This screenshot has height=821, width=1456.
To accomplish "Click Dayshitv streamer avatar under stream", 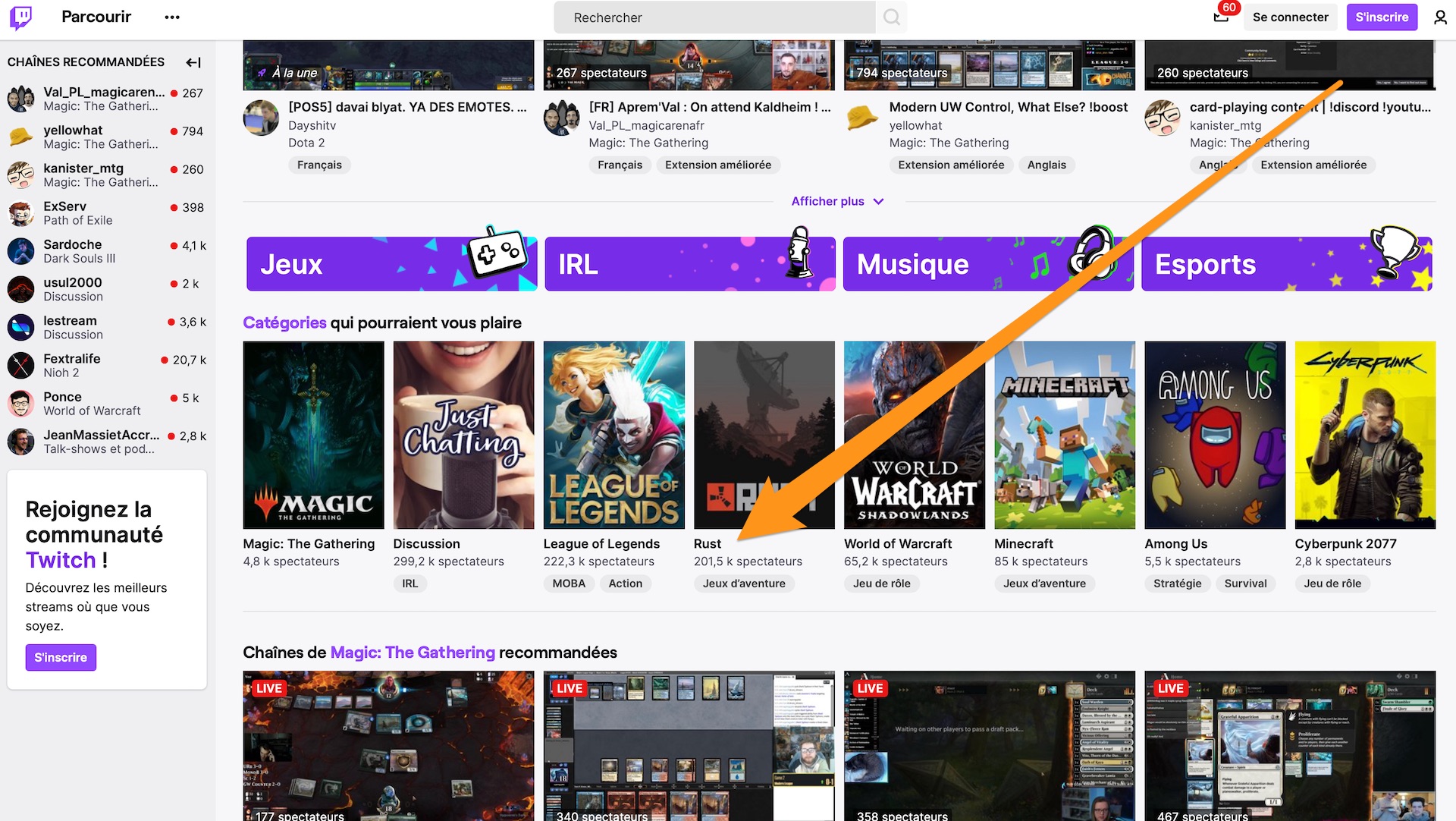I will tap(261, 118).
